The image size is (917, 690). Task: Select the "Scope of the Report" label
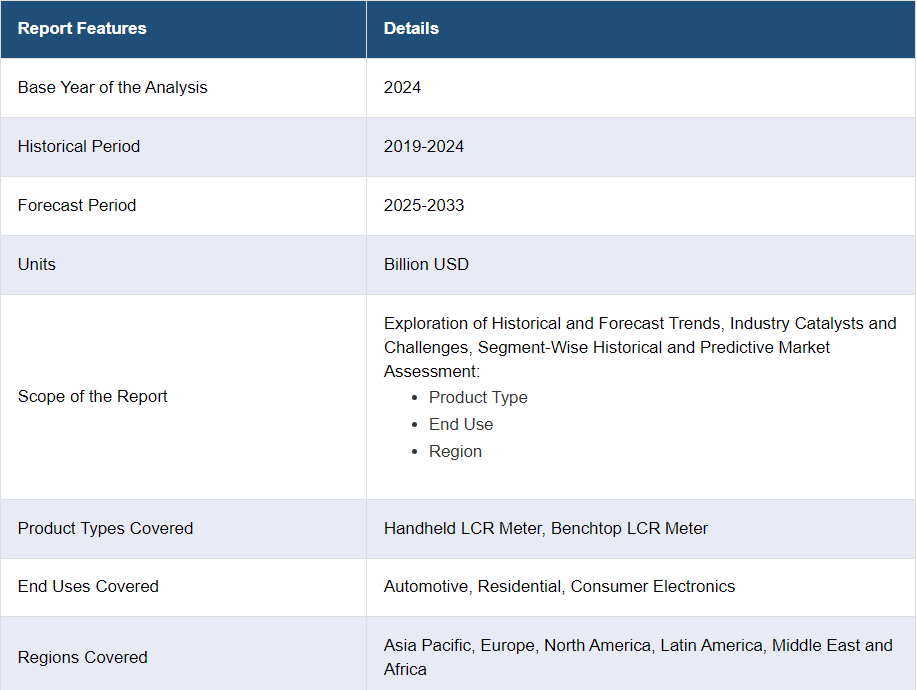pos(93,396)
